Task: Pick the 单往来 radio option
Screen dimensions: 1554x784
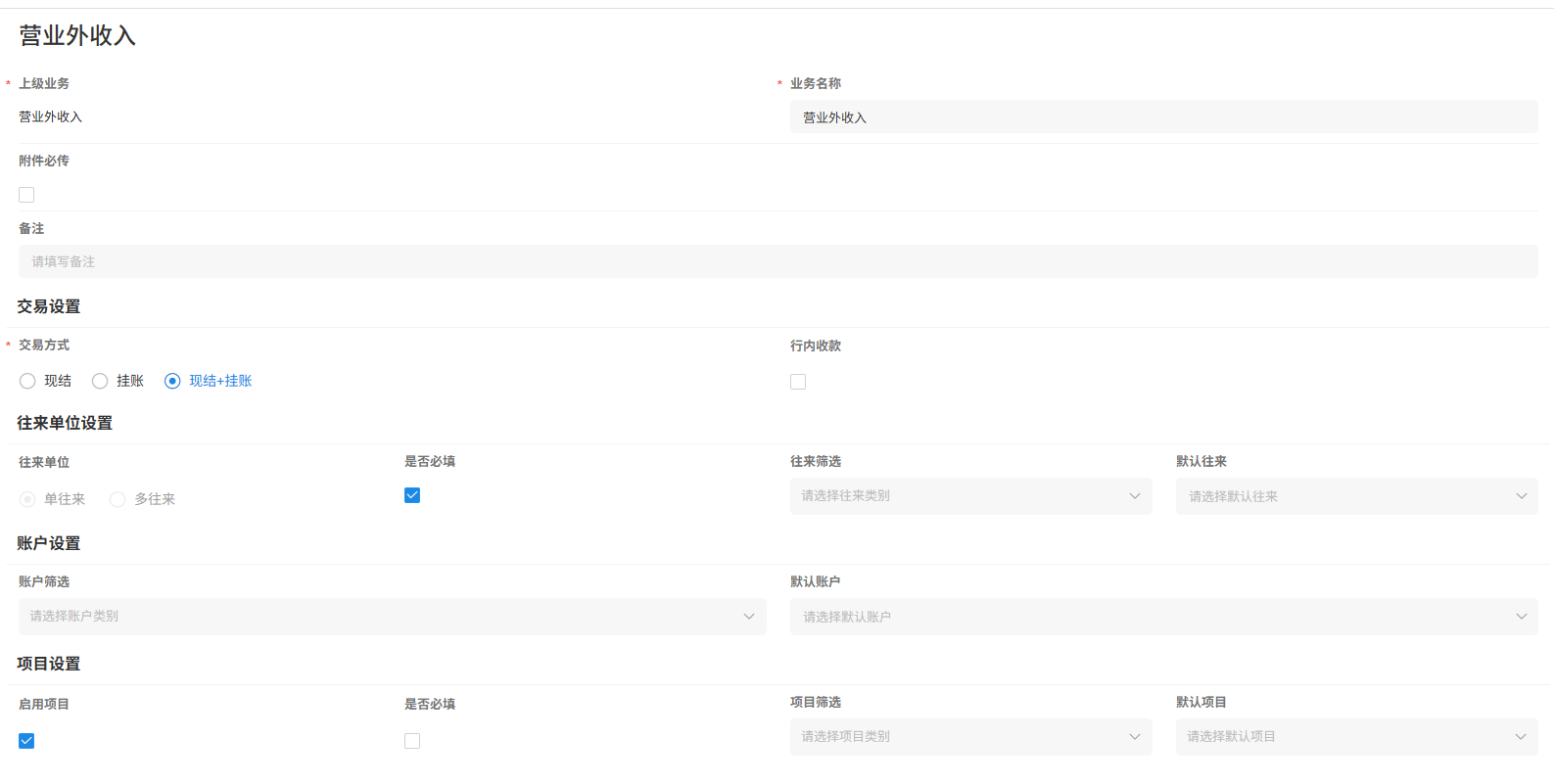Action: pos(27,499)
